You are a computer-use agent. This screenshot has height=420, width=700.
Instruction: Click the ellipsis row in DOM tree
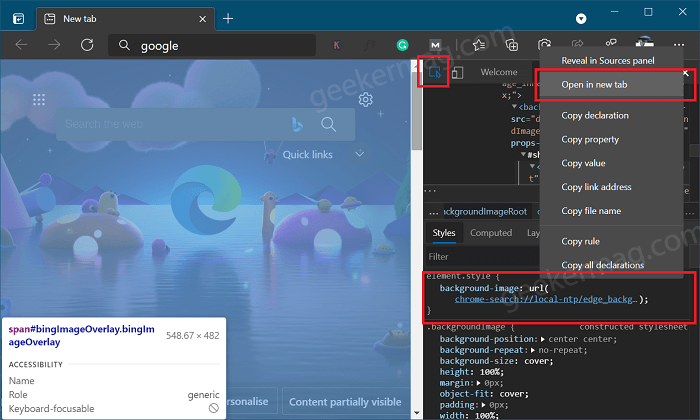[x=430, y=190]
